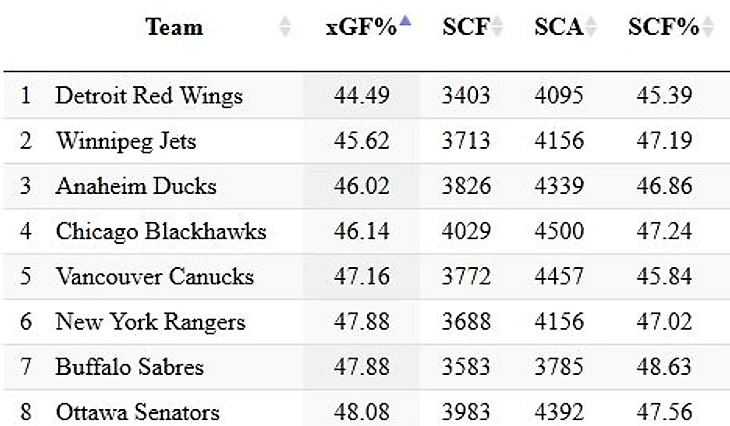Click the xGF% ascending sort arrow
Viewport: 730px width, 426px height.
pos(405,22)
